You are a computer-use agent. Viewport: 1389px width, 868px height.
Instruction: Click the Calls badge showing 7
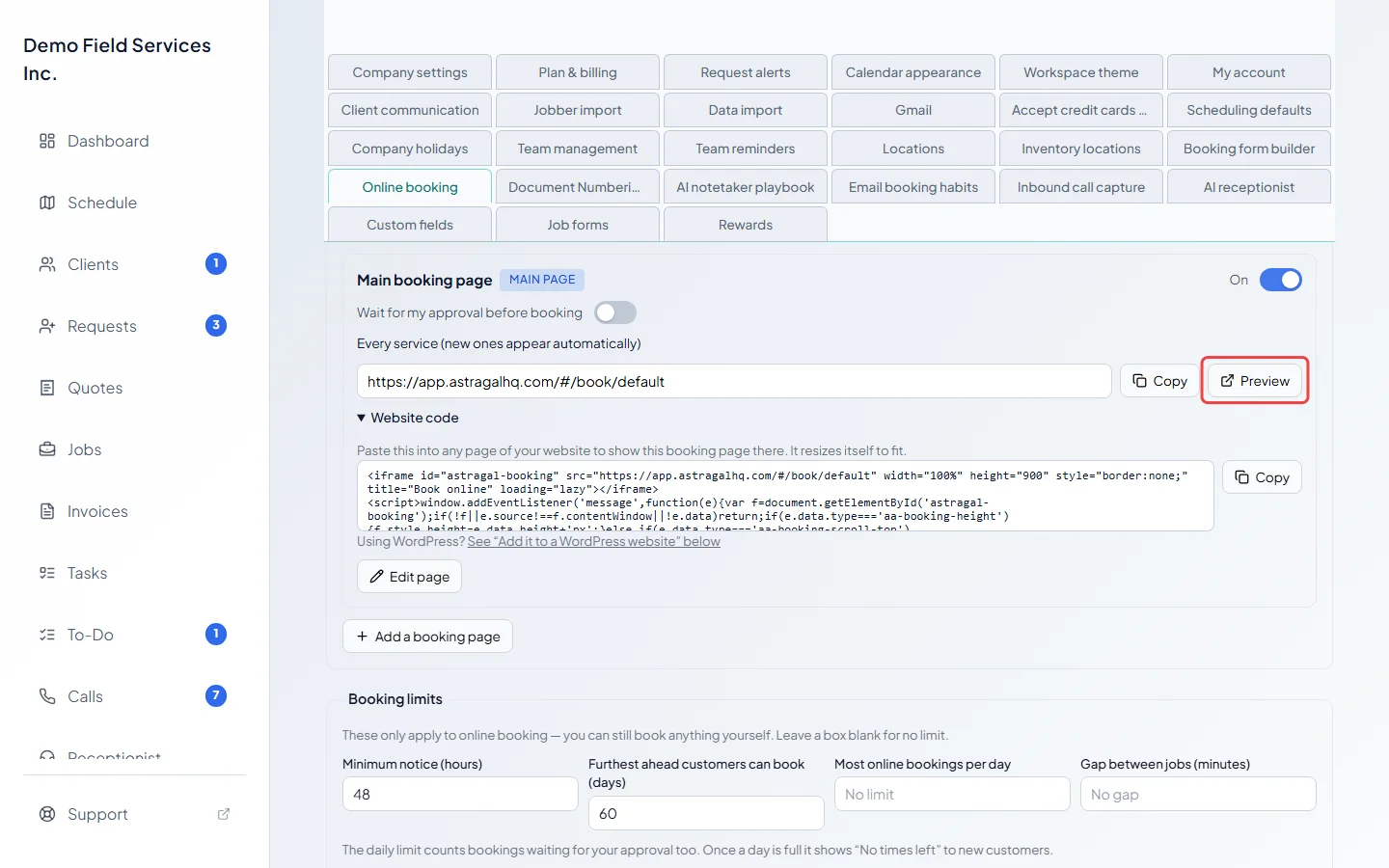pyautogui.click(x=216, y=696)
